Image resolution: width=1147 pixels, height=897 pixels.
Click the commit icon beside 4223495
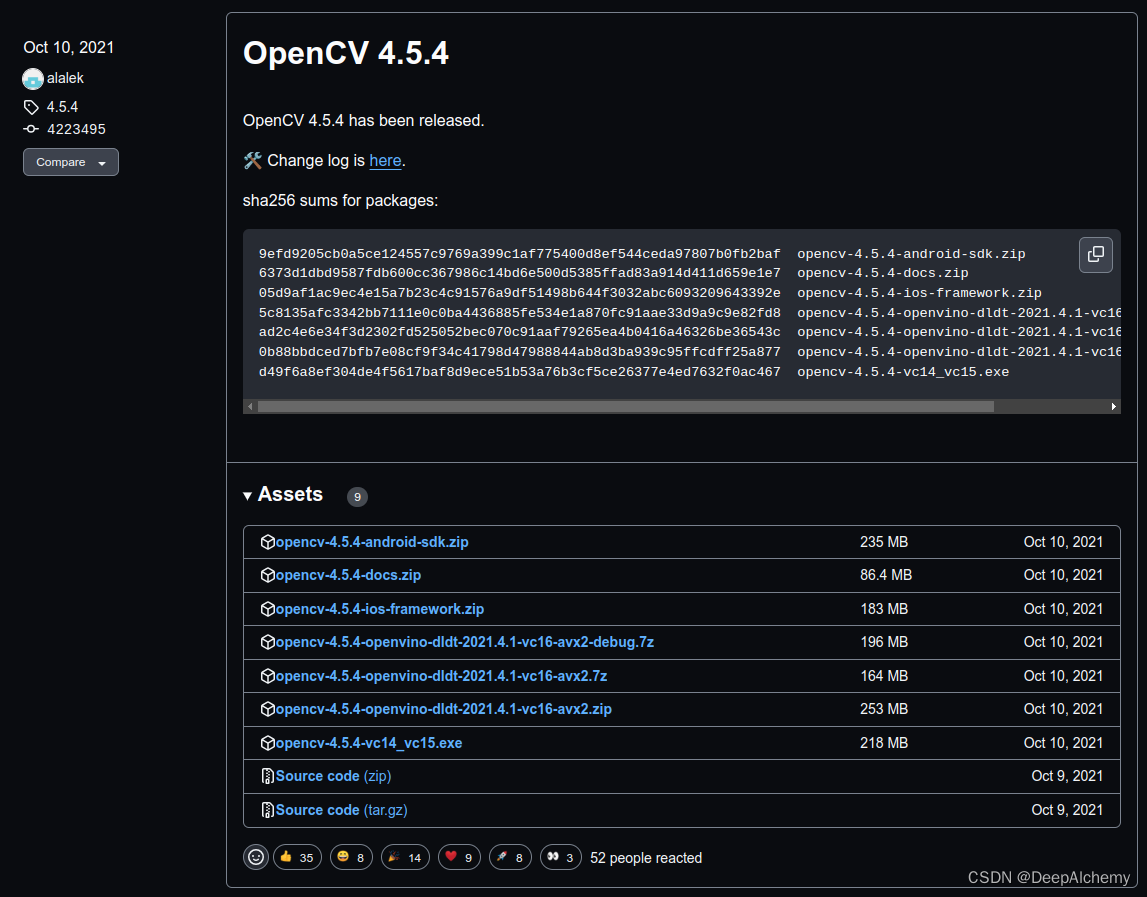coord(30,128)
